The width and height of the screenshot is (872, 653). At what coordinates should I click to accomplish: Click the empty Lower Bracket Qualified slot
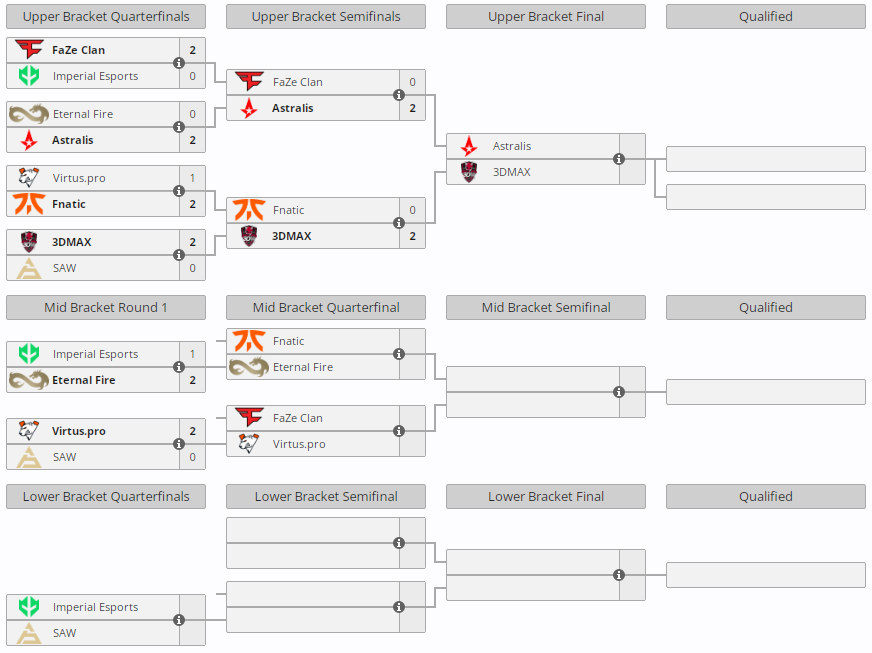click(x=766, y=575)
